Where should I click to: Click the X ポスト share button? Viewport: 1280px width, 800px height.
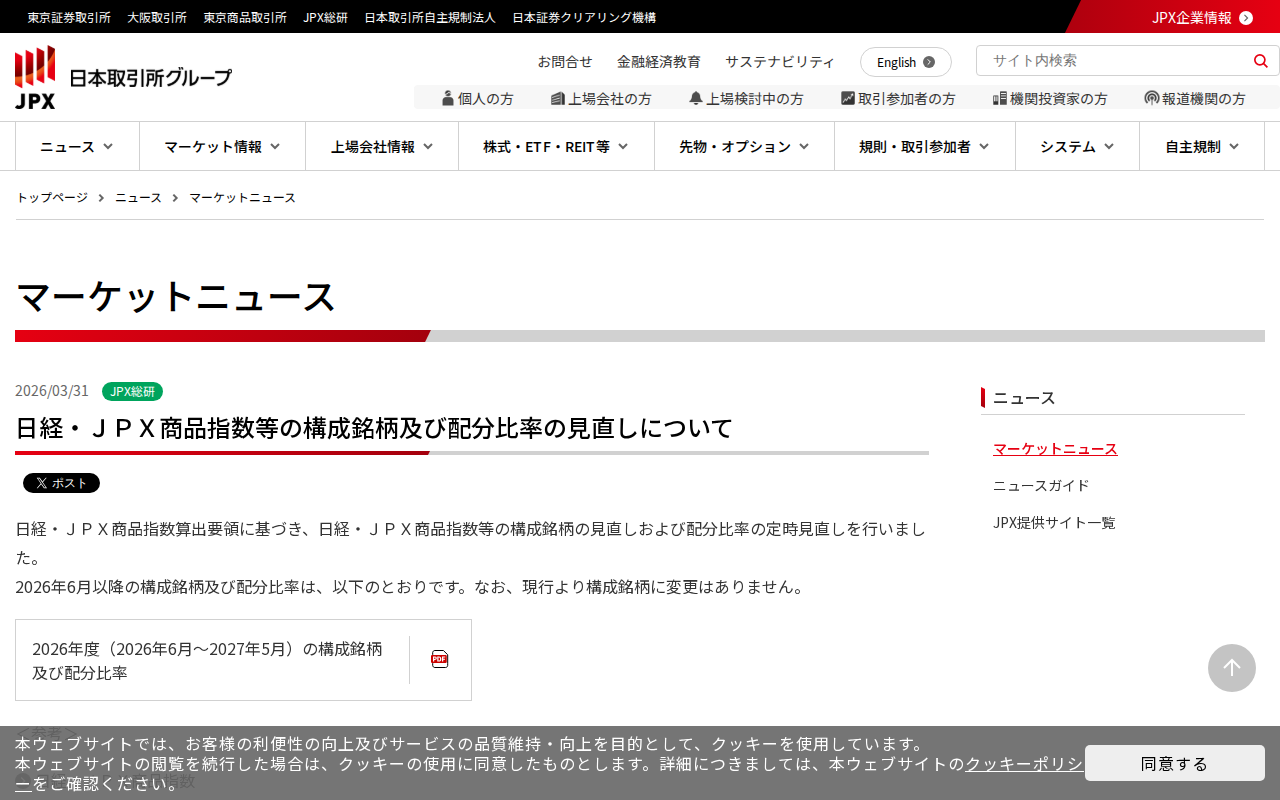(x=61, y=483)
